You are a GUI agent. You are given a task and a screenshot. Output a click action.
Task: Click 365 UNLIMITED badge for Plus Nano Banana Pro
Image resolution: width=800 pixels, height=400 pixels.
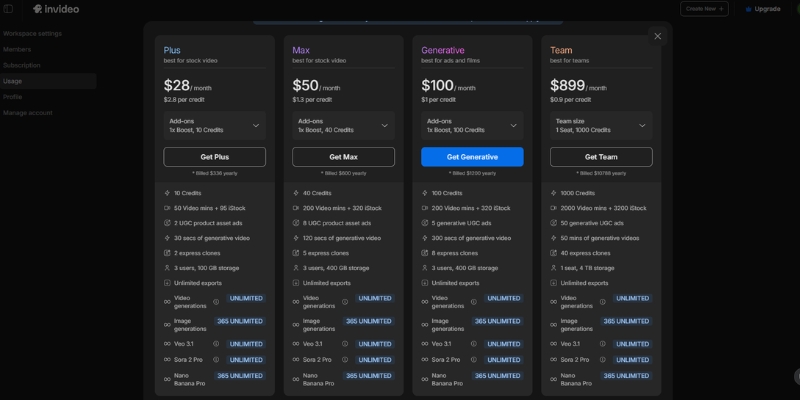240,376
